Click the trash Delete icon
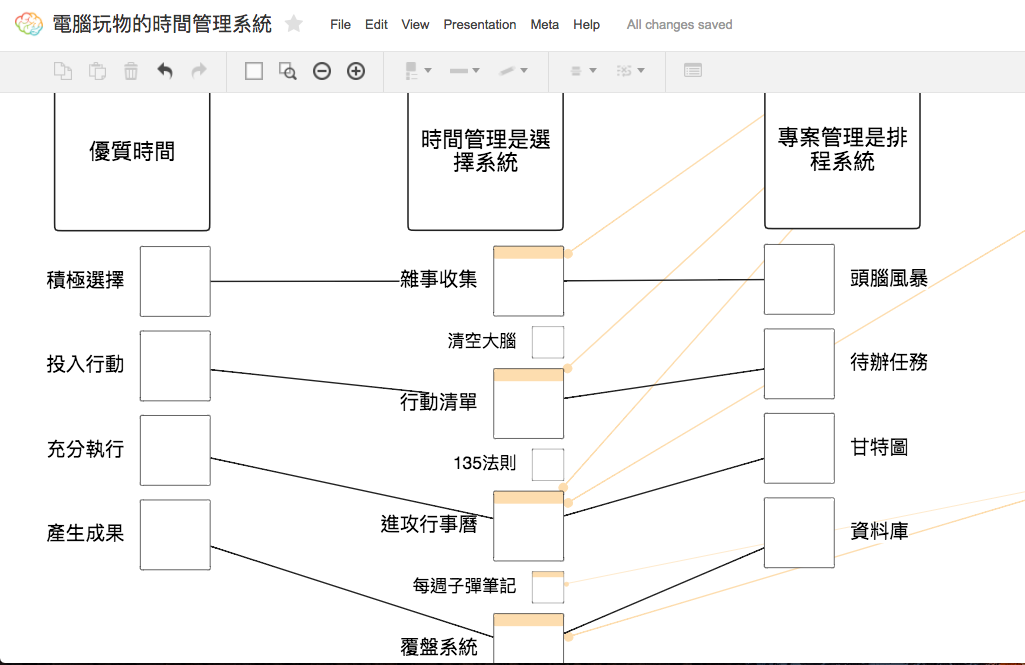 tap(131, 71)
